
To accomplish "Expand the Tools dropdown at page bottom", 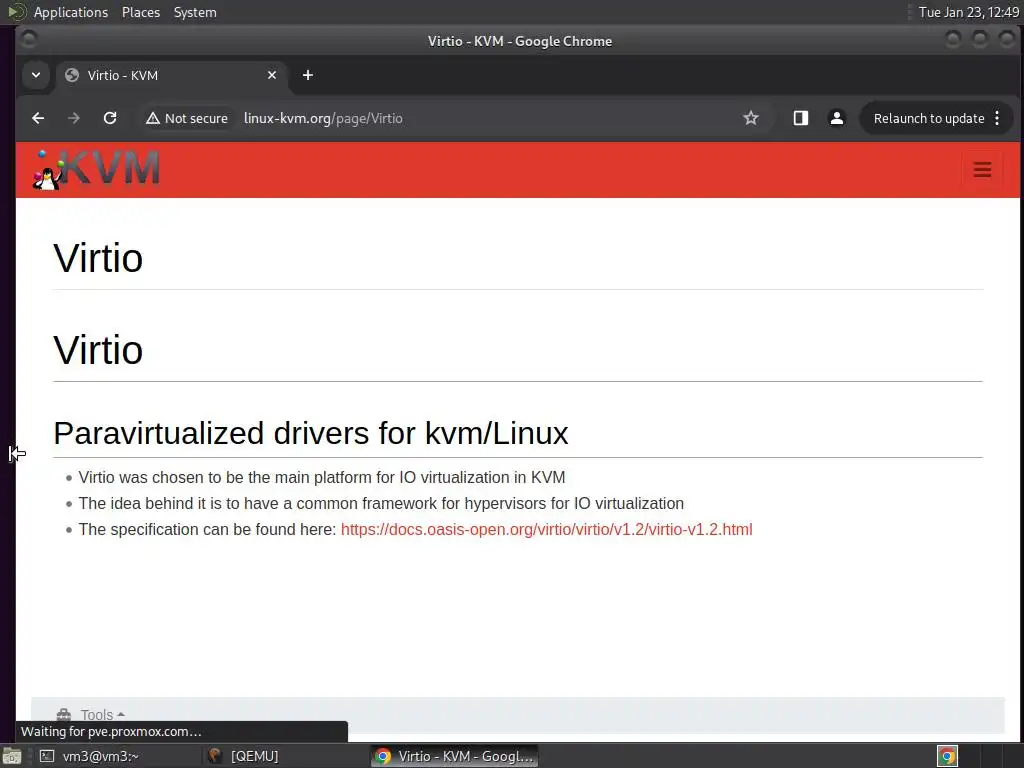I will click(x=91, y=714).
